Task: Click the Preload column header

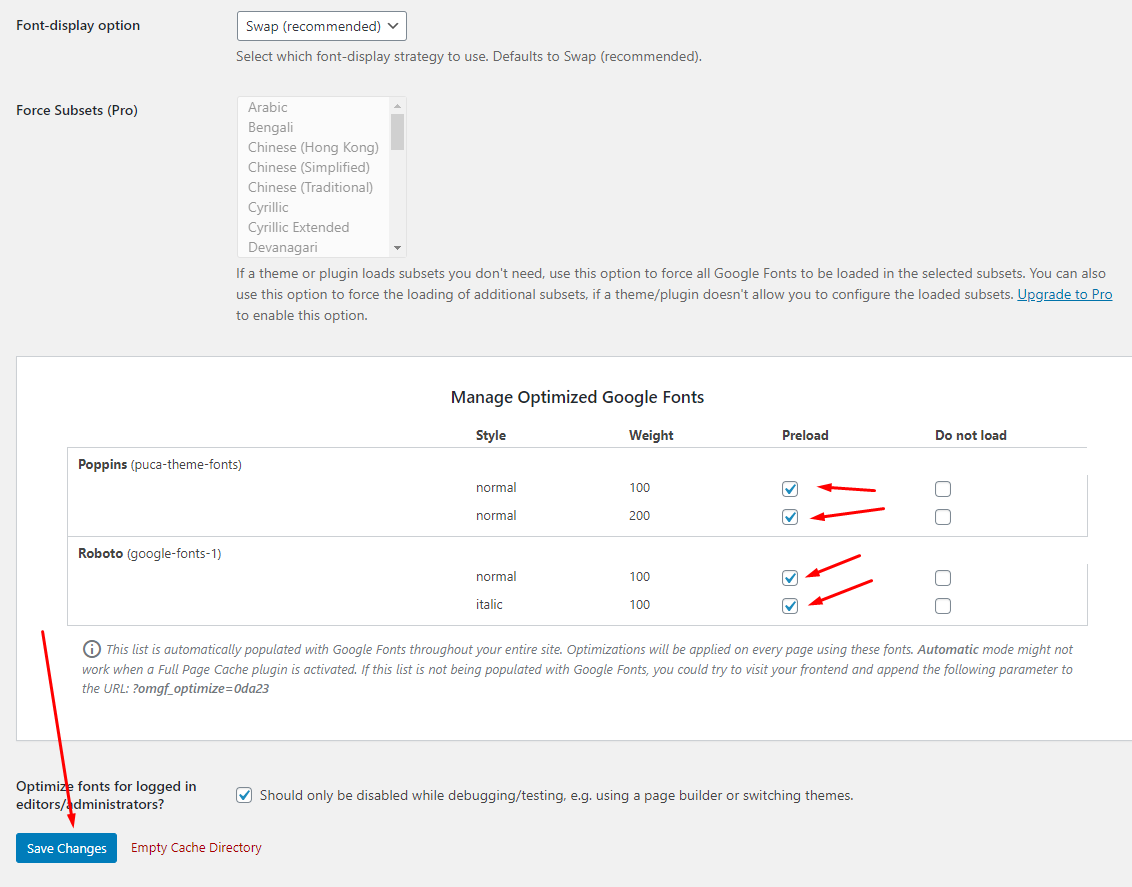Action: coord(805,435)
